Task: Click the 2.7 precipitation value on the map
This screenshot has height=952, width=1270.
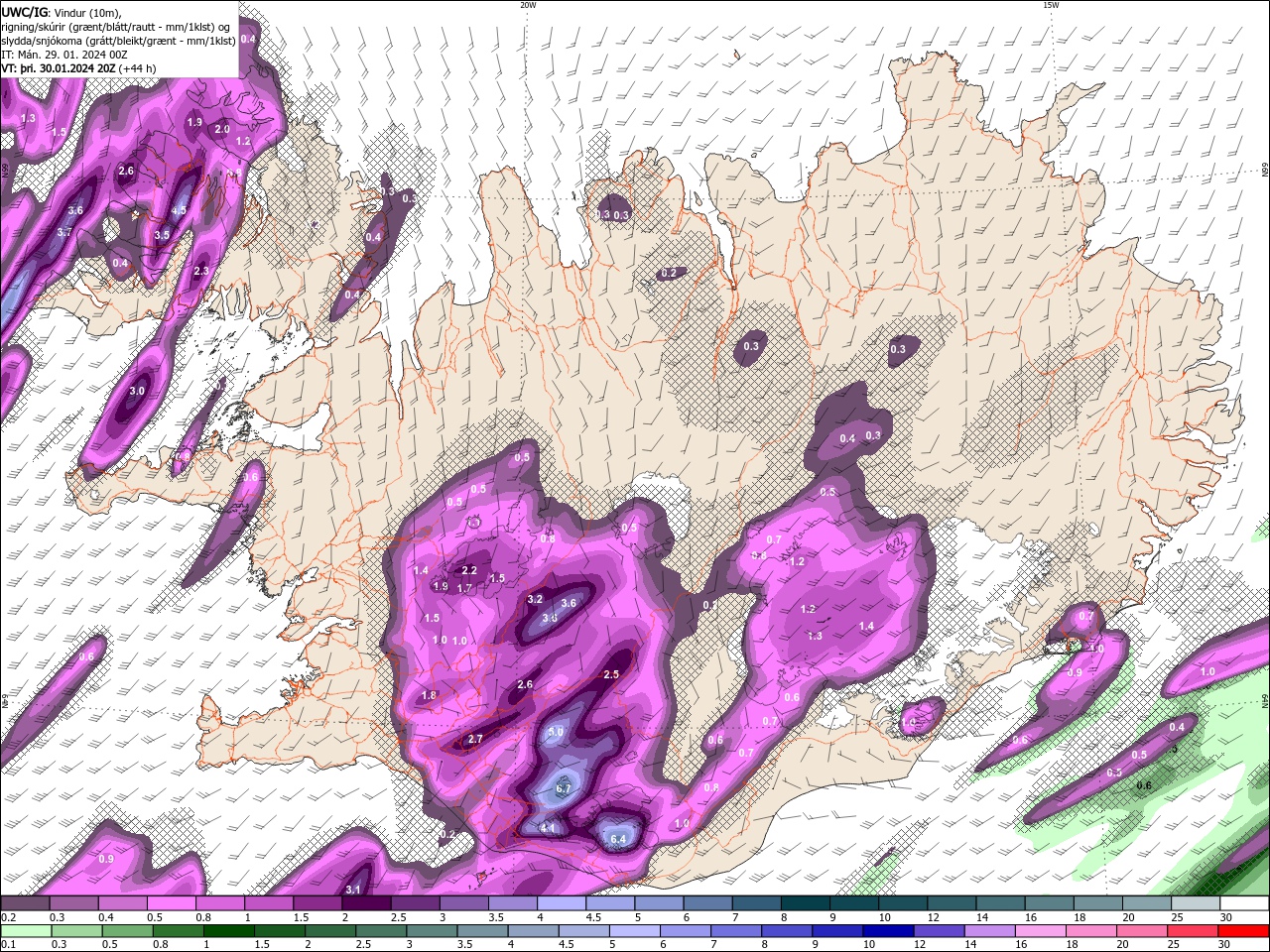Action: pyautogui.click(x=475, y=739)
